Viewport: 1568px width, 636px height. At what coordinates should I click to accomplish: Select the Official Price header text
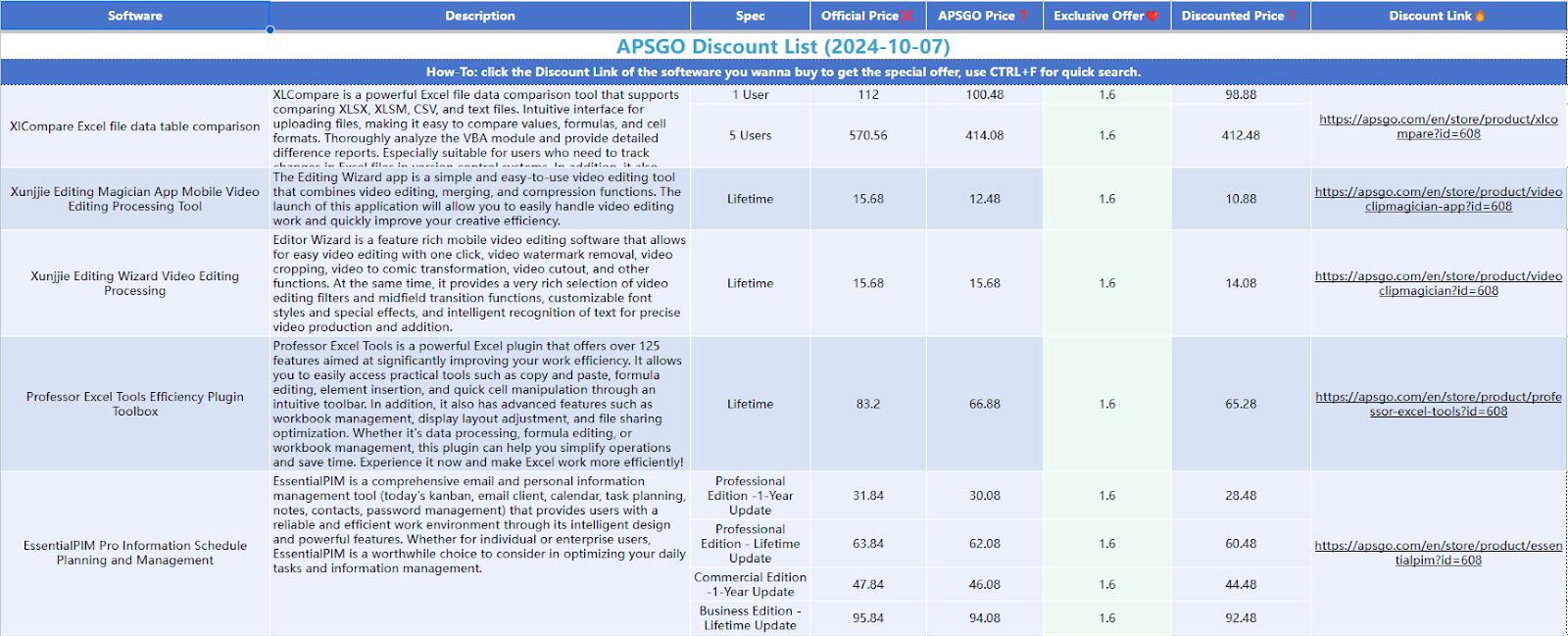pyautogui.click(x=859, y=16)
